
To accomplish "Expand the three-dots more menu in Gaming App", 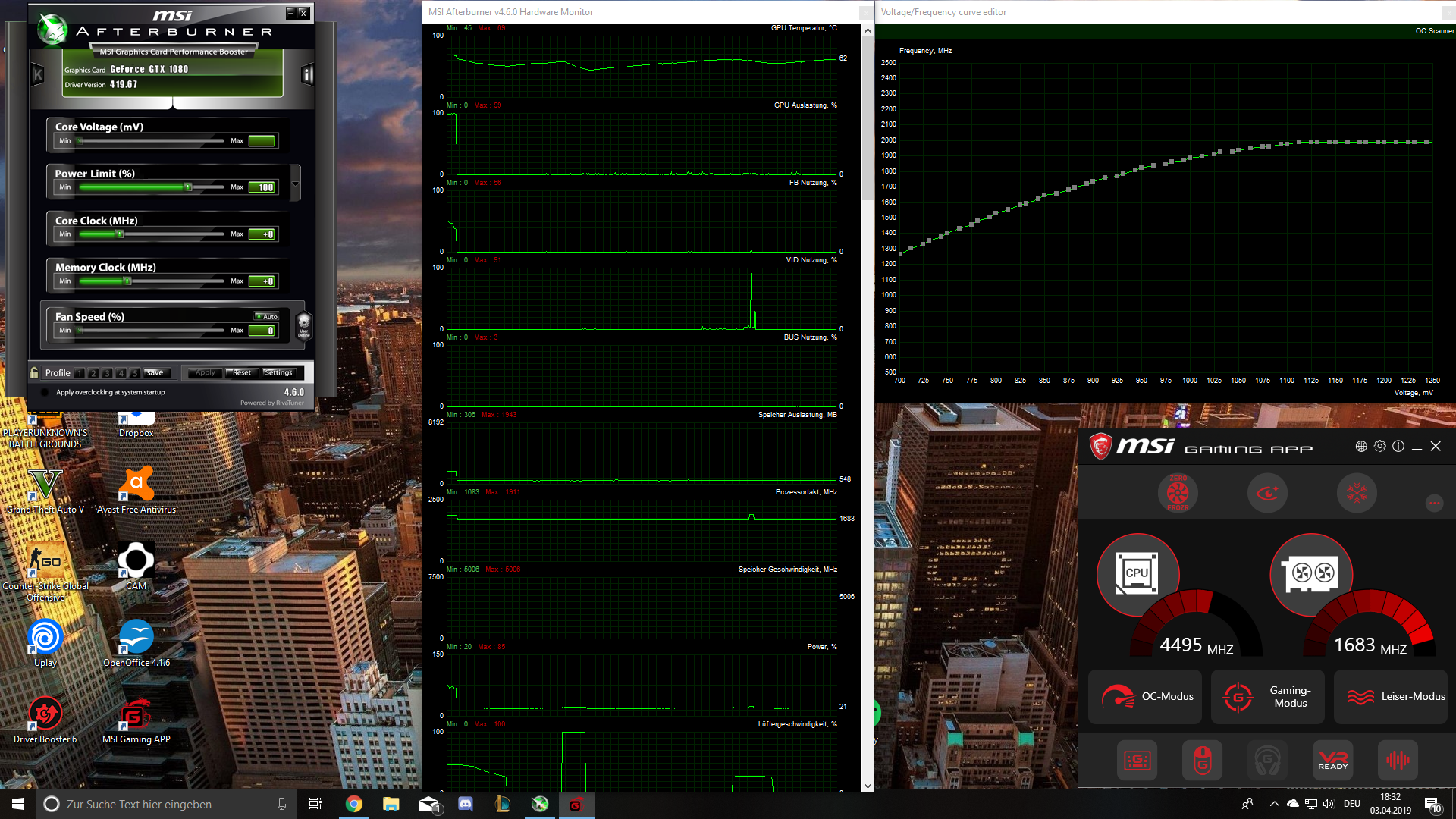I will [x=1434, y=503].
